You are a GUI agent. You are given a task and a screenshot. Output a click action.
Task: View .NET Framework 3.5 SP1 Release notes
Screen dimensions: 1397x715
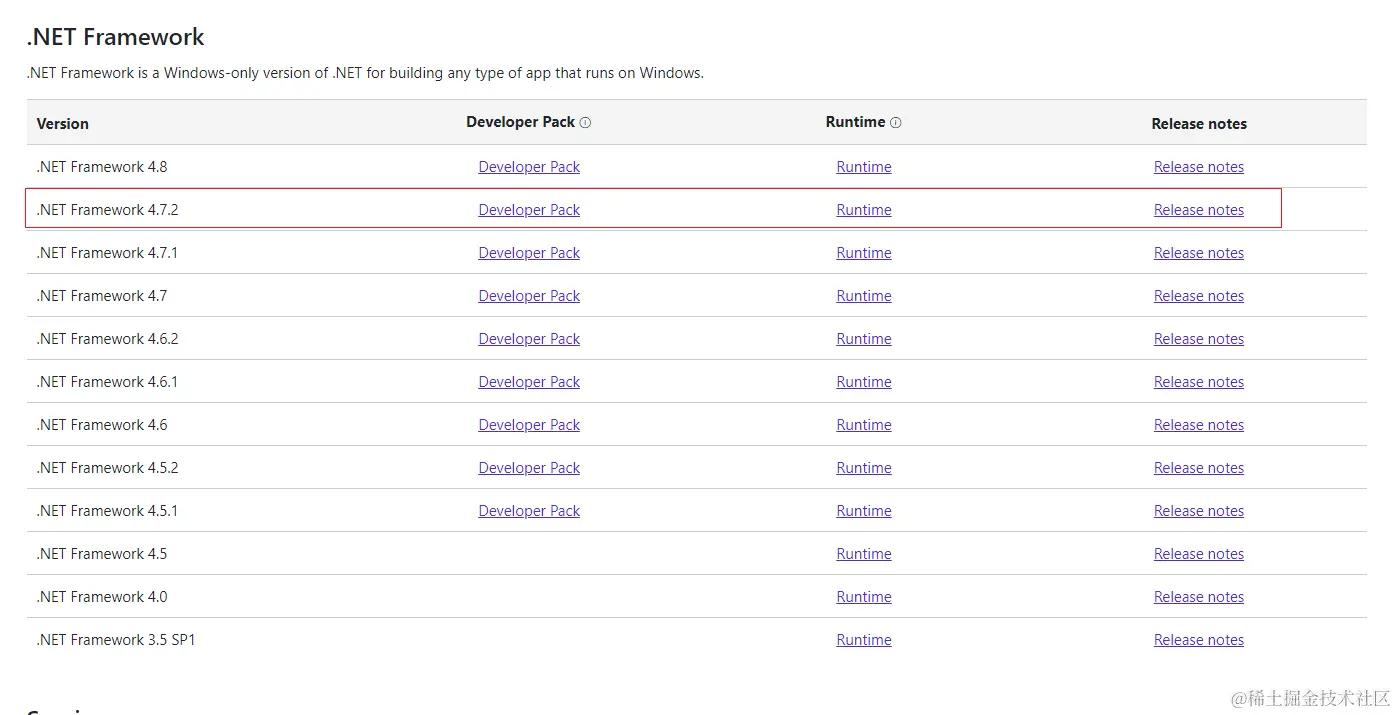1199,640
